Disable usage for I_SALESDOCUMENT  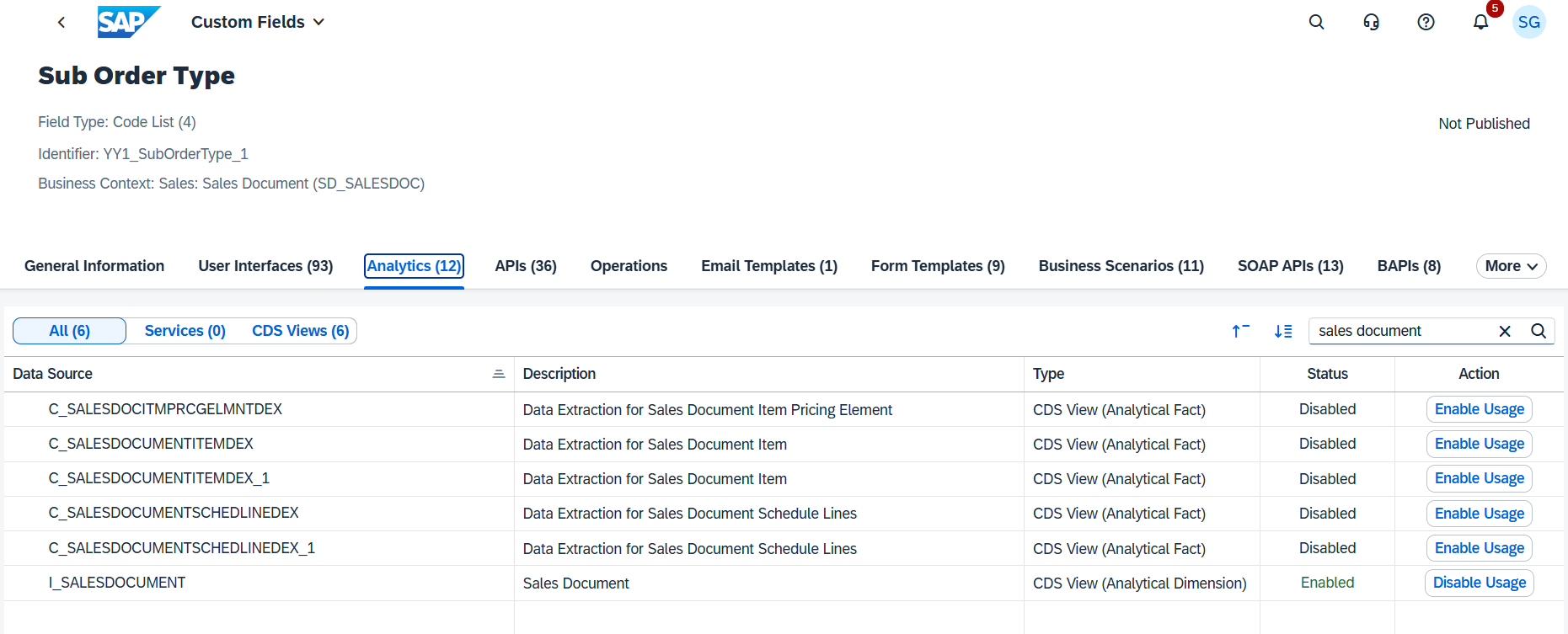1479,583
